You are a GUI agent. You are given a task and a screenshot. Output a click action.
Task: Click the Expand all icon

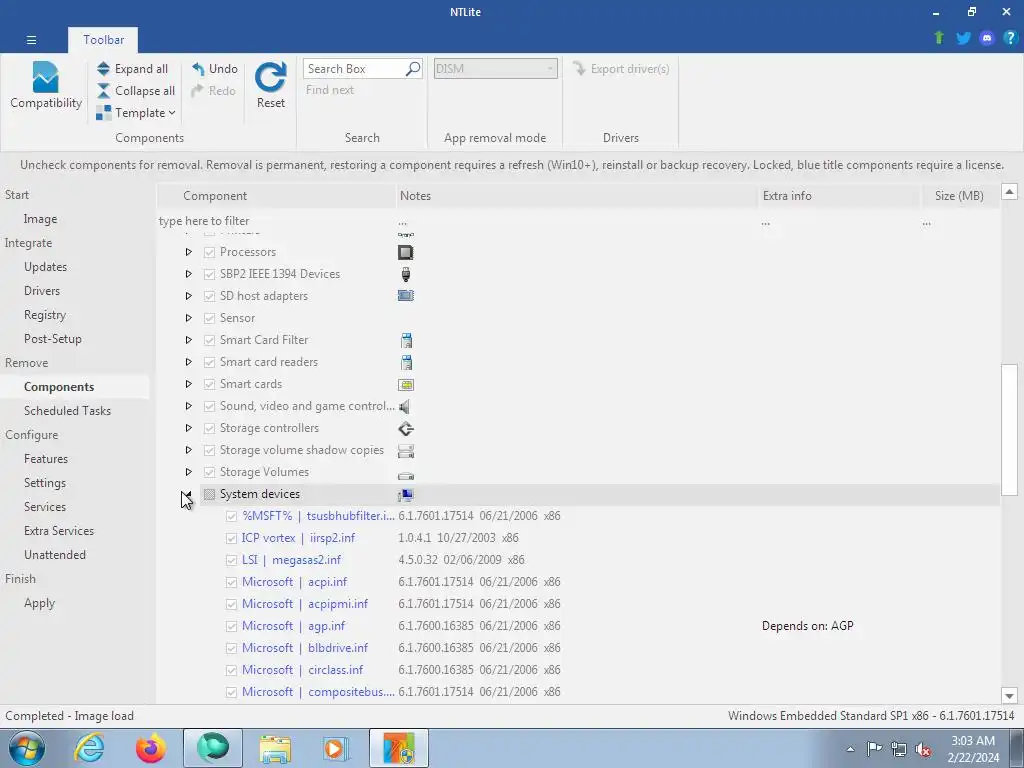pos(103,69)
